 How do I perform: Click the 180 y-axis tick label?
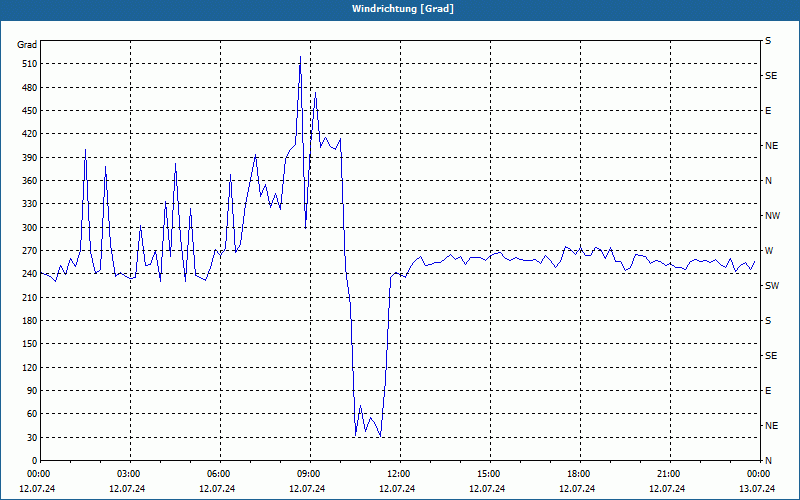pyautogui.click(x=30, y=321)
